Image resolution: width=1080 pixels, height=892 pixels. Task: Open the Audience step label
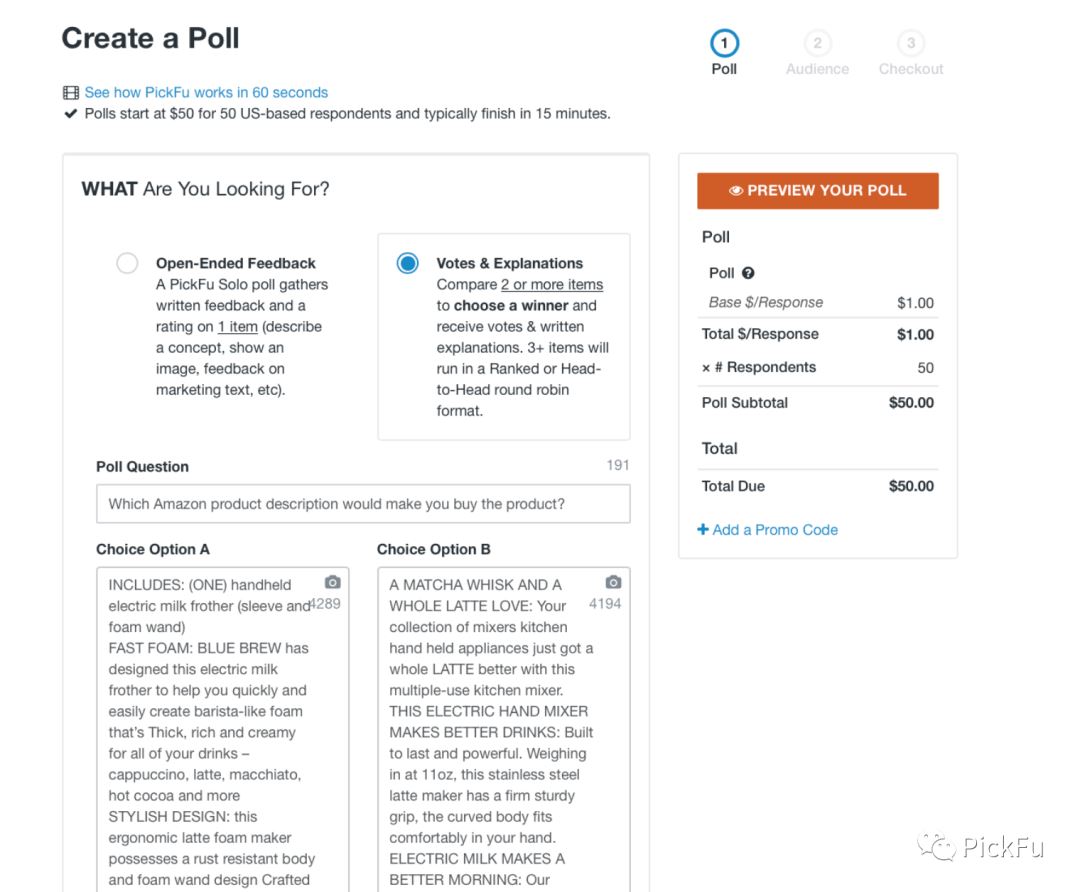818,69
